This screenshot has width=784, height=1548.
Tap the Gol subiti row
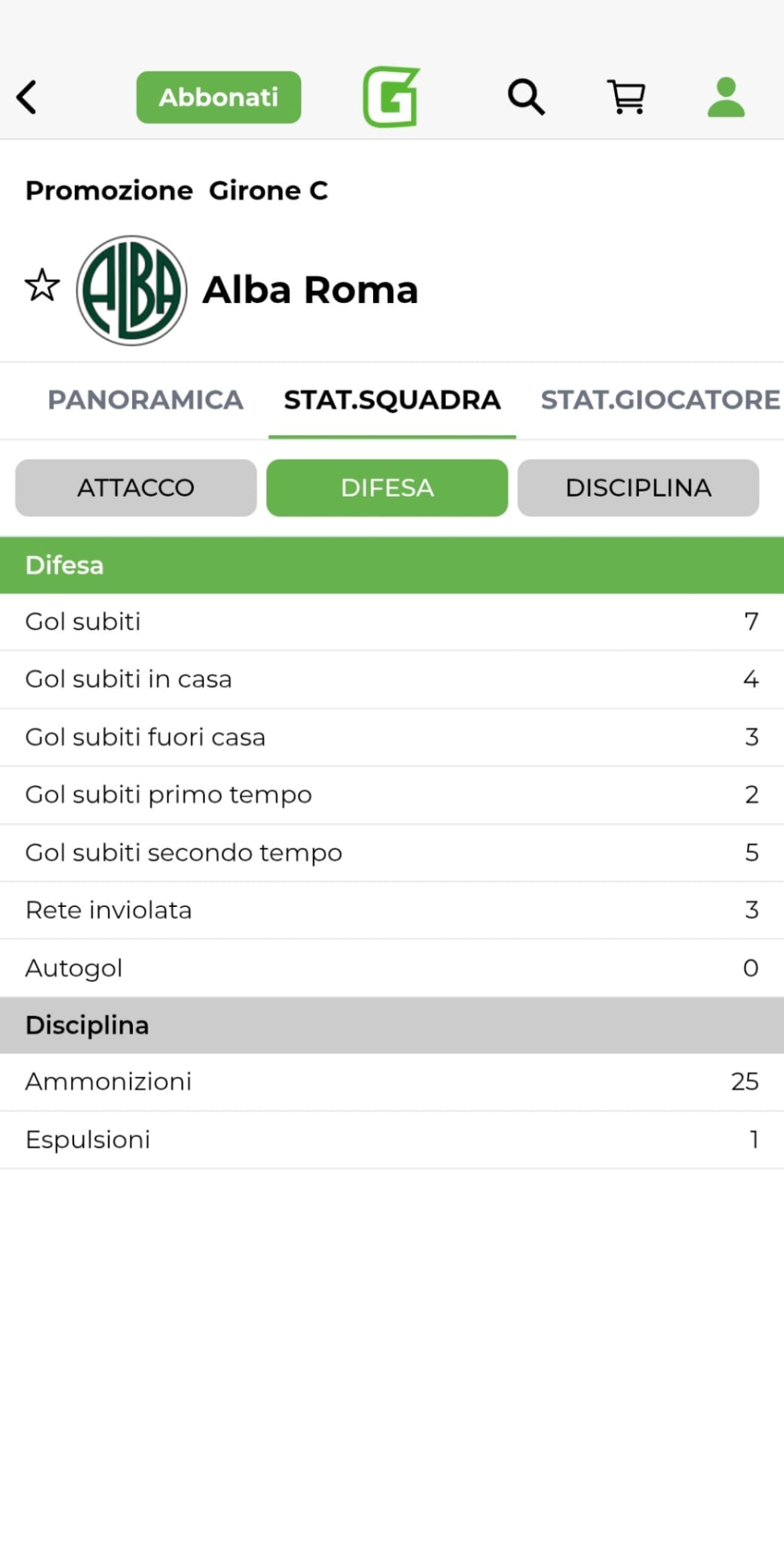coord(392,622)
